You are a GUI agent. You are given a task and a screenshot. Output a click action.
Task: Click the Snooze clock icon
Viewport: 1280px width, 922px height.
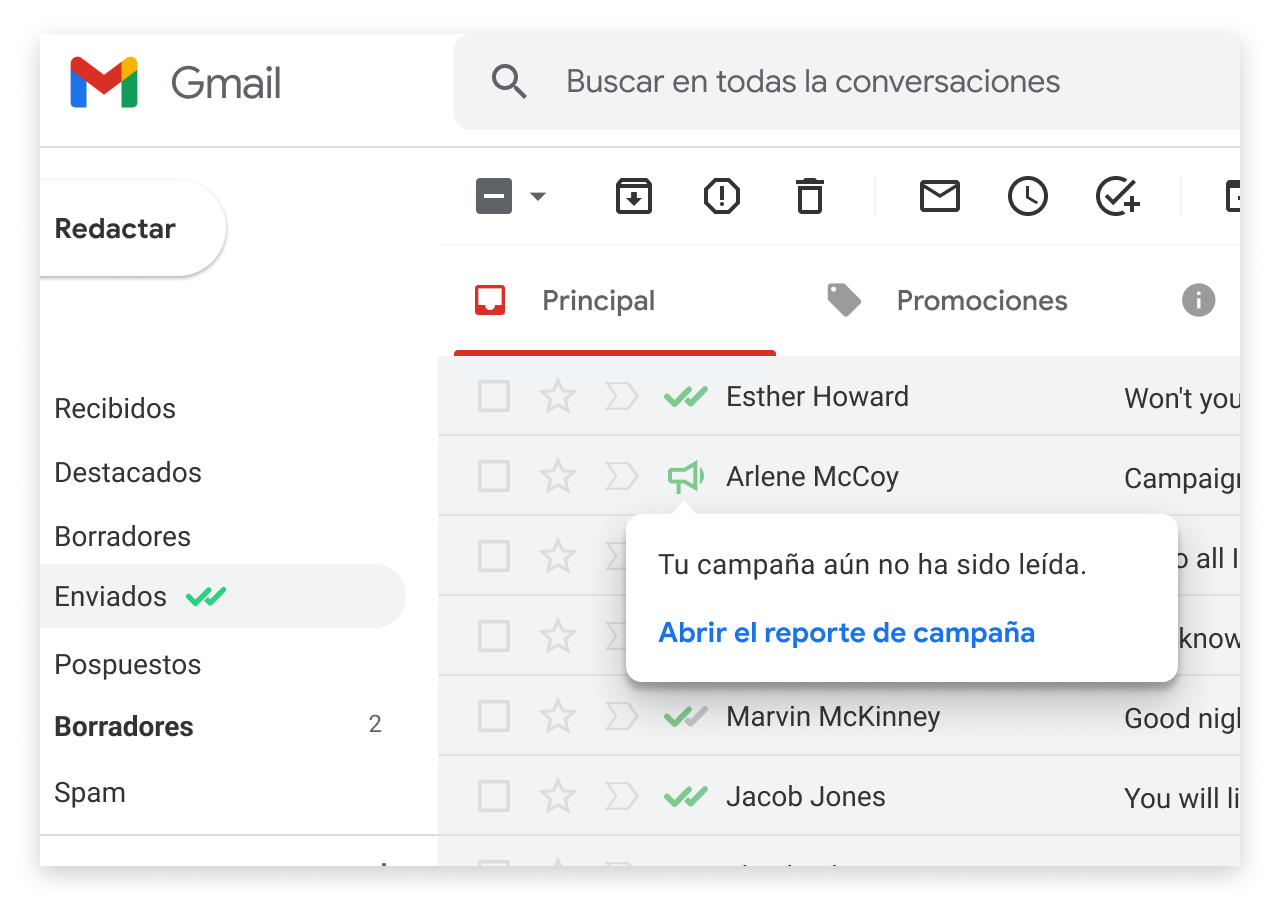click(1027, 196)
